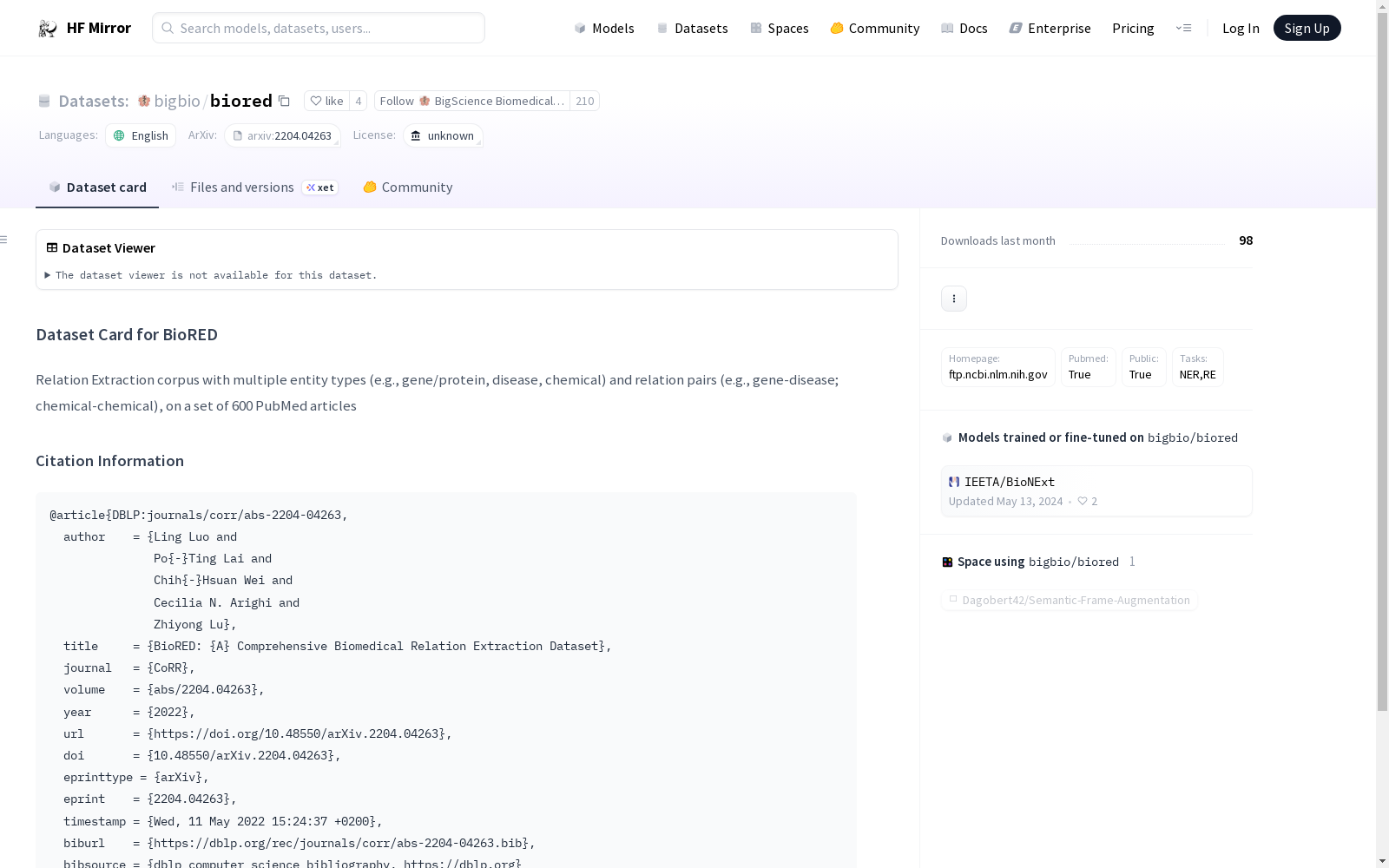
Task: Open the IEETA/BioNExt model card
Action: [1096, 491]
